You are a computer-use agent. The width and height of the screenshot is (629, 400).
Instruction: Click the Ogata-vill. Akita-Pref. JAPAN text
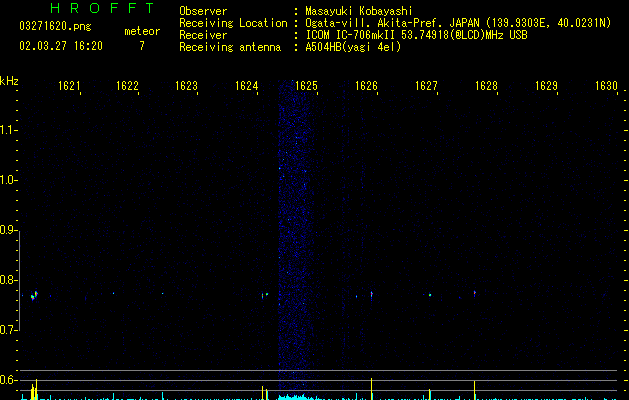pyautogui.click(x=392, y=23)
